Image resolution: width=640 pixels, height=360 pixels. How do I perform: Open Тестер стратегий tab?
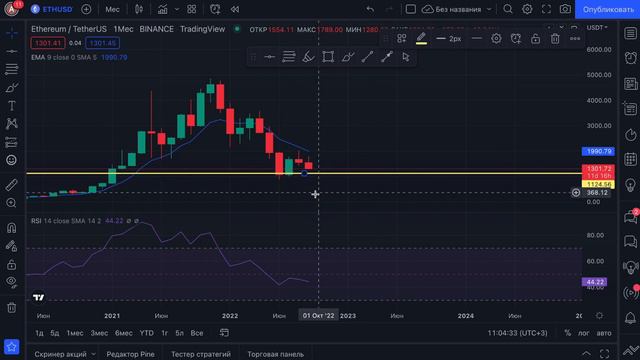coord(201,354)
